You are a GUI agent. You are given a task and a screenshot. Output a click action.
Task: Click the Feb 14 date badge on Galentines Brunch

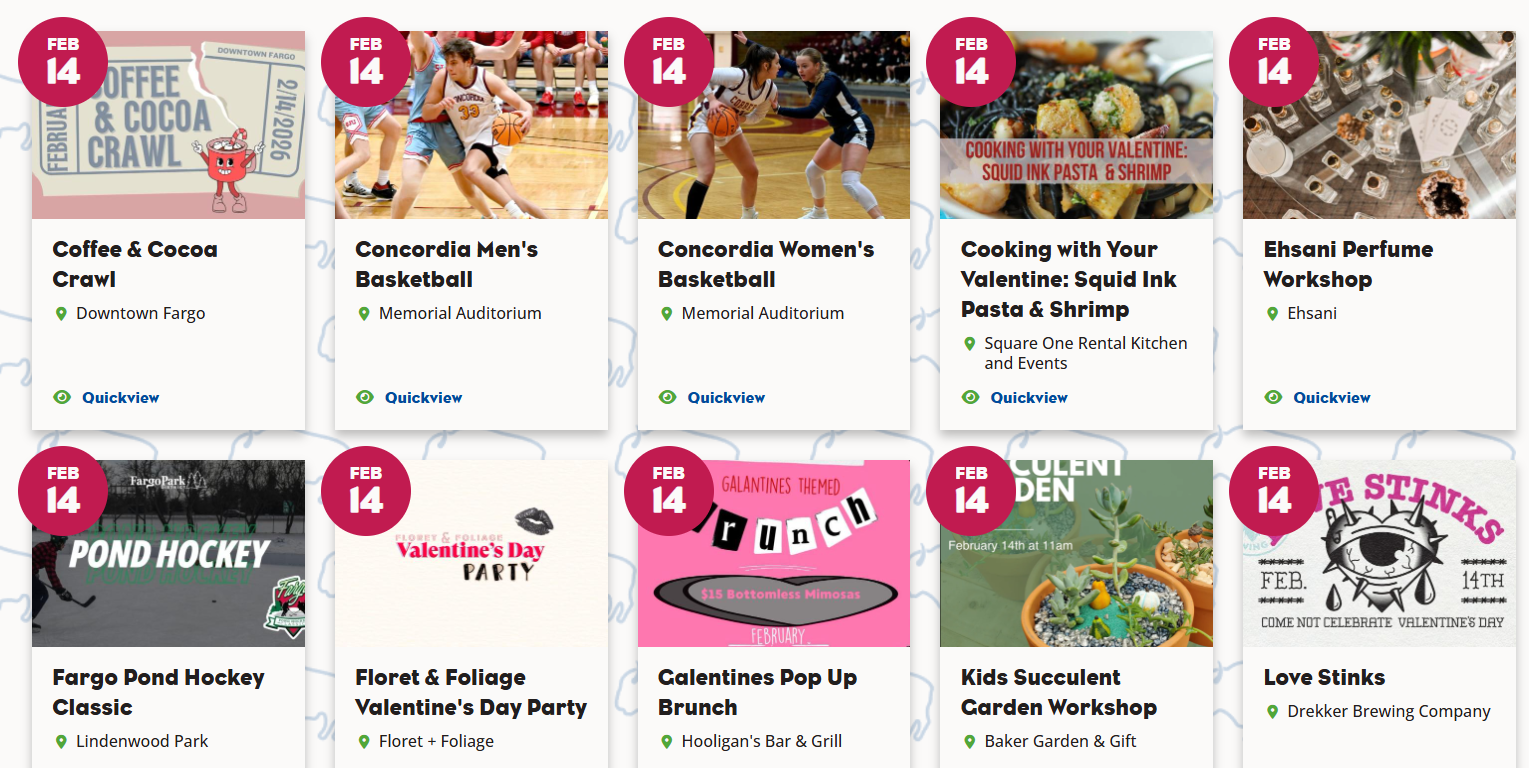669,491
